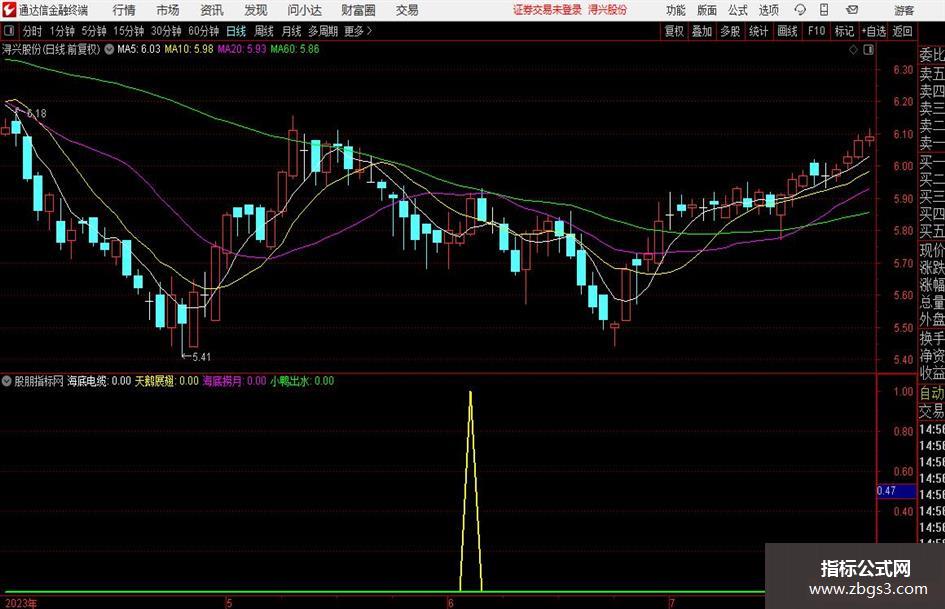Open the 选项 menu
The height and width of the screenshot is (609, 945).
tap(768, 10)
